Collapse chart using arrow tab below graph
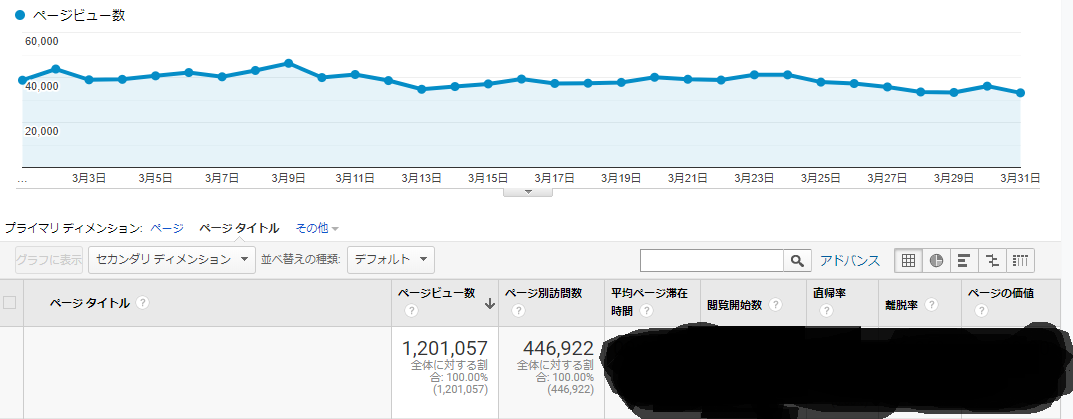1073x419 pixels. [528, 192]
